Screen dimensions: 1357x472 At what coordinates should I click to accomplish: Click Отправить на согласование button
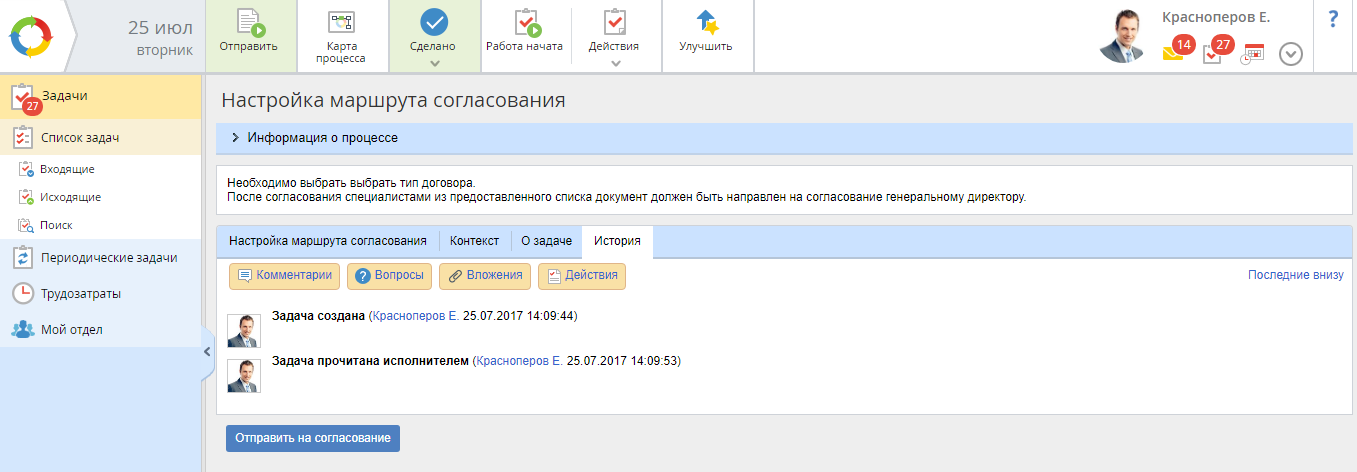pos(312,438)
